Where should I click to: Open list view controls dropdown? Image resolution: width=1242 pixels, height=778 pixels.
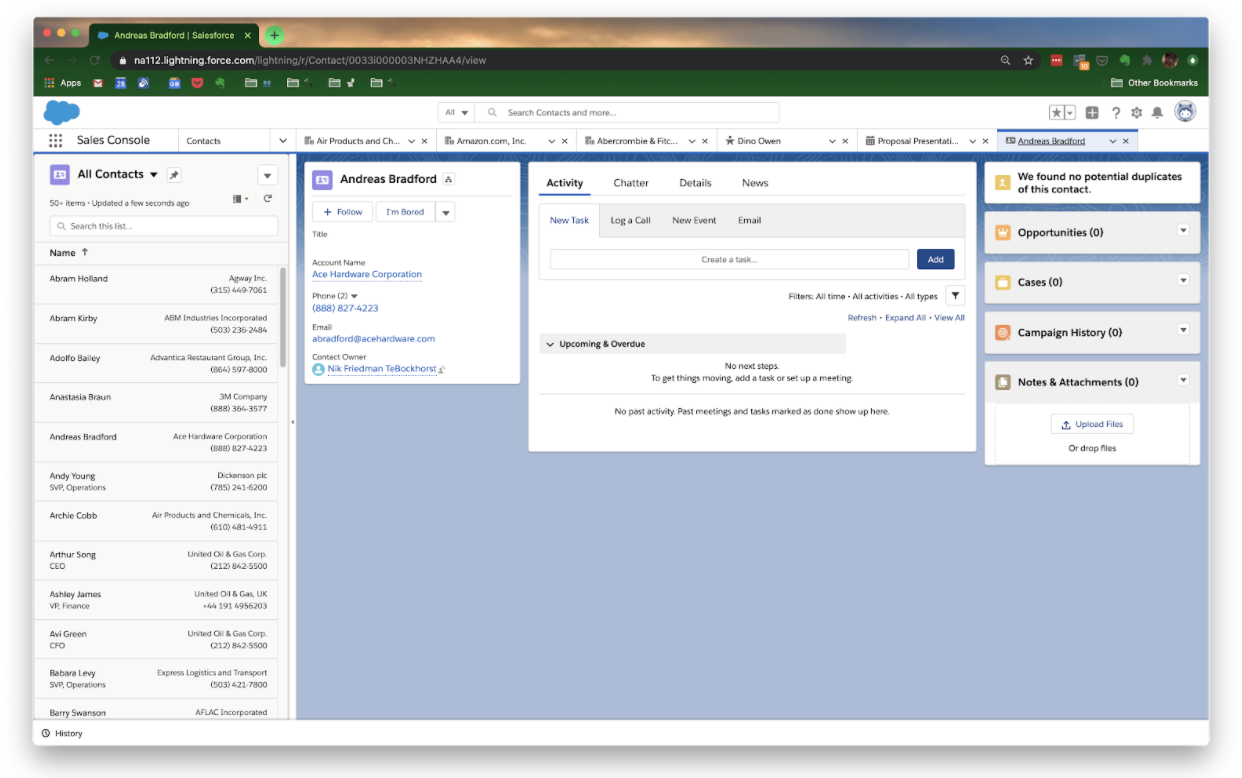pos(267,175)
